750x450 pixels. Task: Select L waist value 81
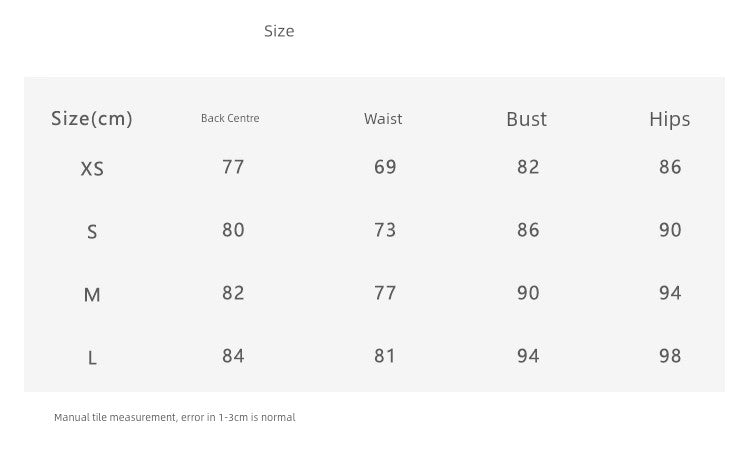pos(385,356)
